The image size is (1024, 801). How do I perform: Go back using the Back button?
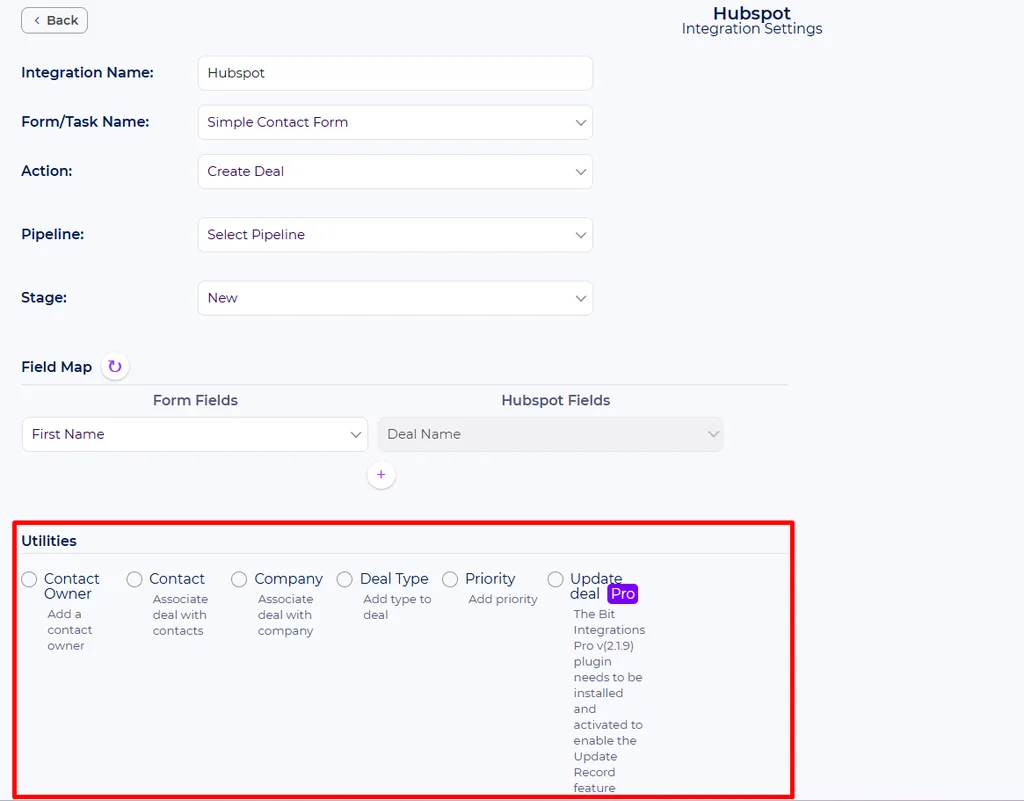click(x=54, y=20)
